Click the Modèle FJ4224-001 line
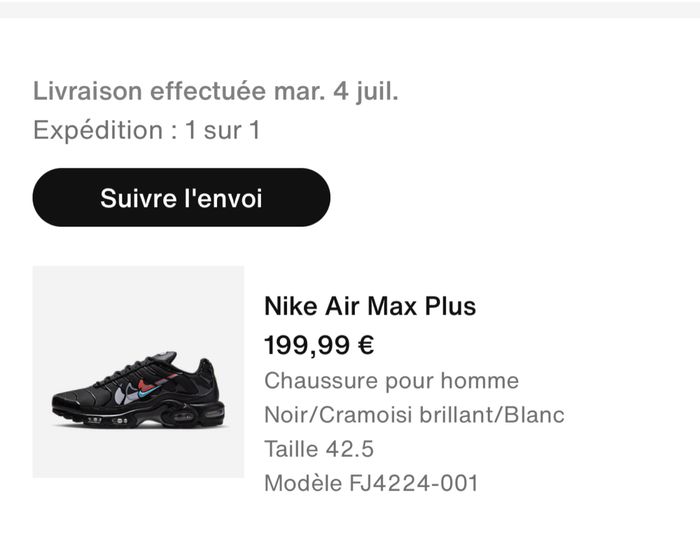 click(371, 484)
